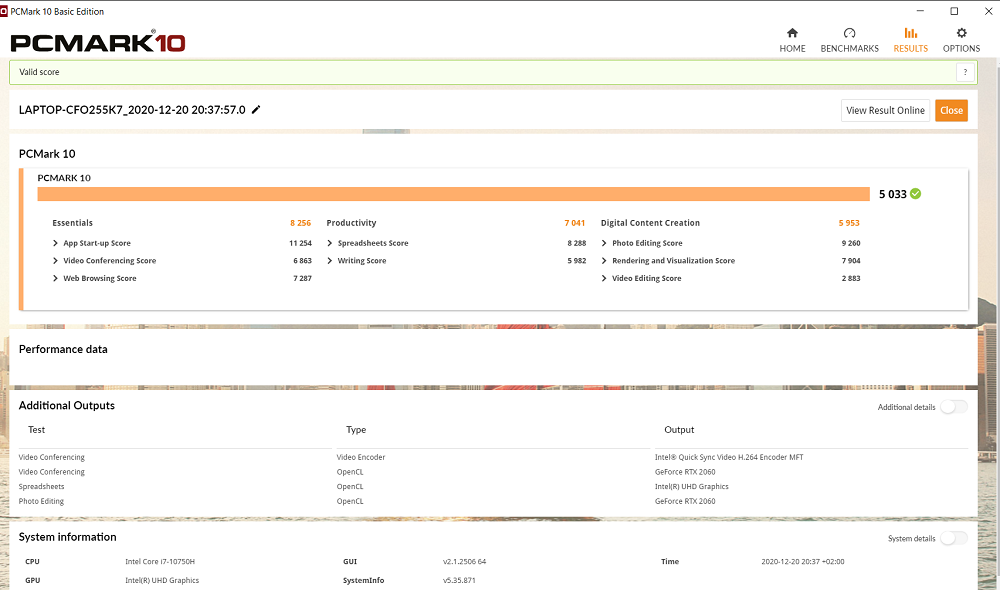Click the Productivity score 7 041
1000x590 pixels.
(x=575, y=223)
